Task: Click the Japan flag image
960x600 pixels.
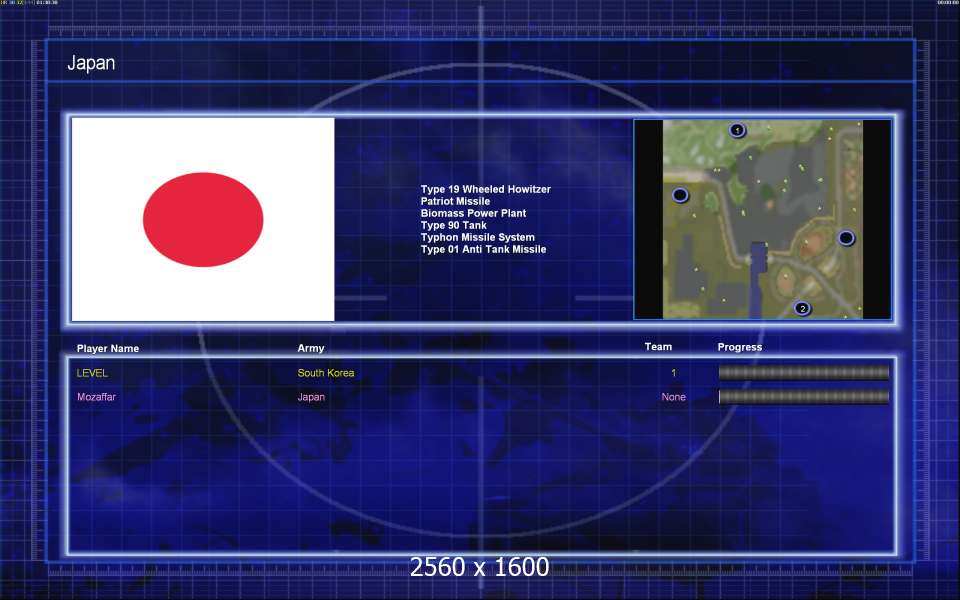Action: click(203, 220)
